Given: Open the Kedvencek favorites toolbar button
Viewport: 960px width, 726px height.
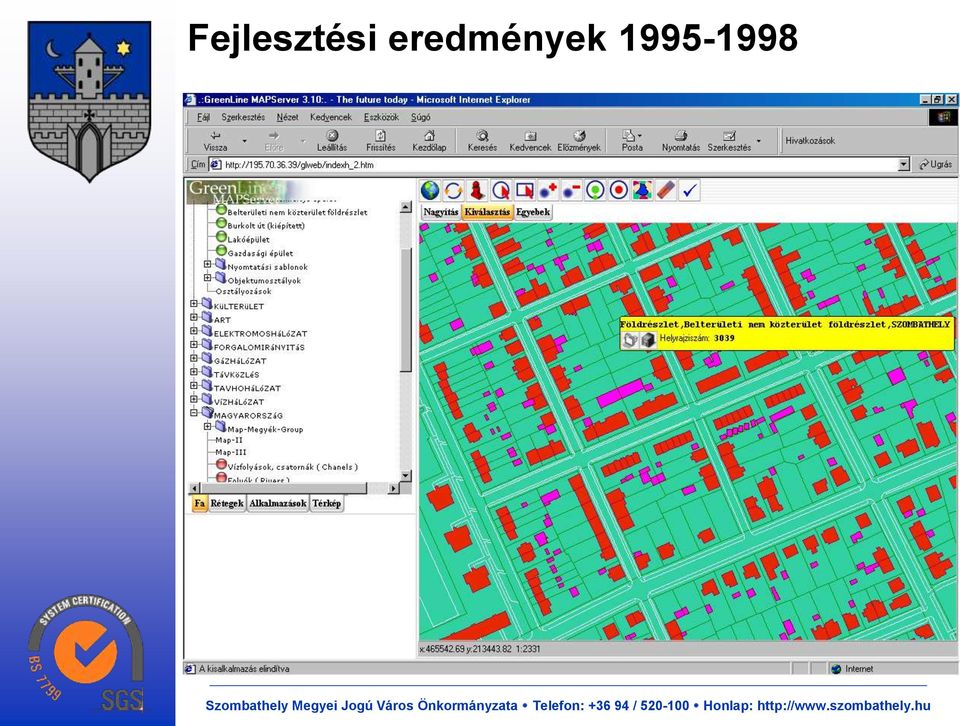Looking at the screenshot, I should click(x=530, y=141).
